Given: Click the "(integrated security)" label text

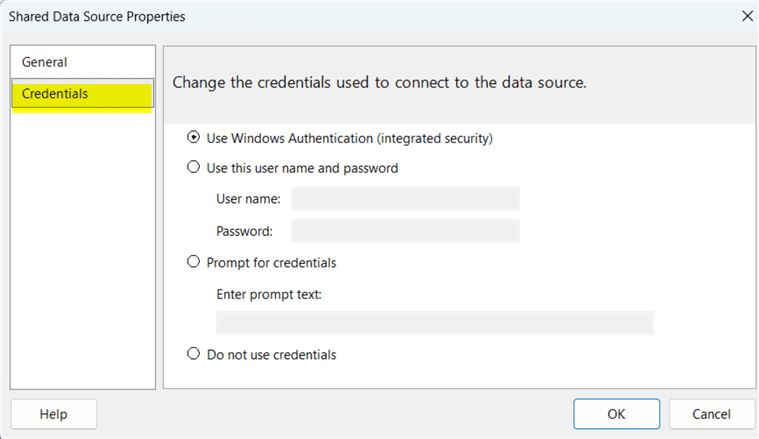Looking at the screenshot, I should 437,138.
